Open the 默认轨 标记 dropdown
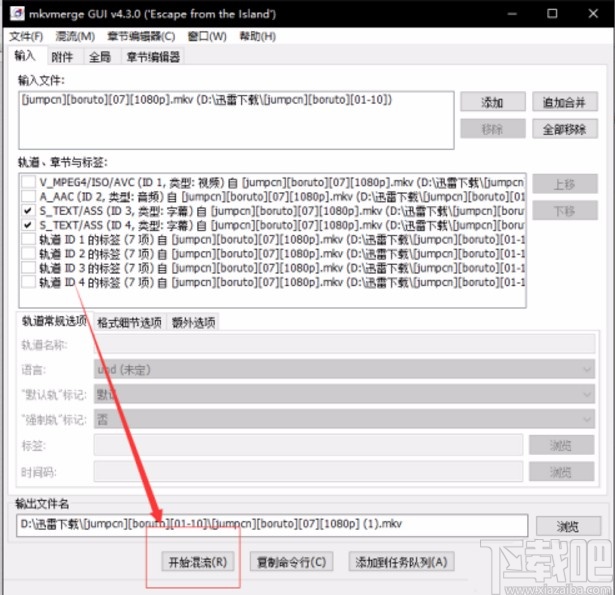The width and height of the screenshot is (615, 595). tap(345, 395)
